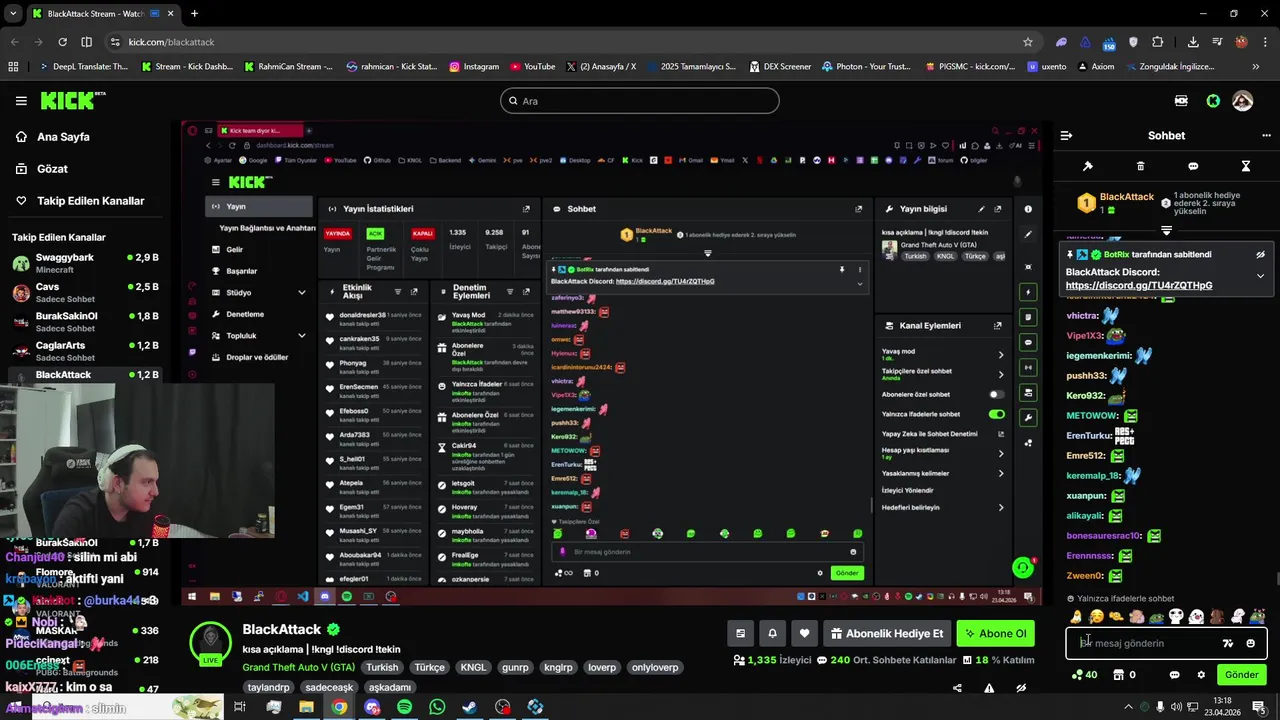Screen dimensions: 1280x720
Task: Click the chat bubble icon next to the gear
Action: click(1174, 675)
